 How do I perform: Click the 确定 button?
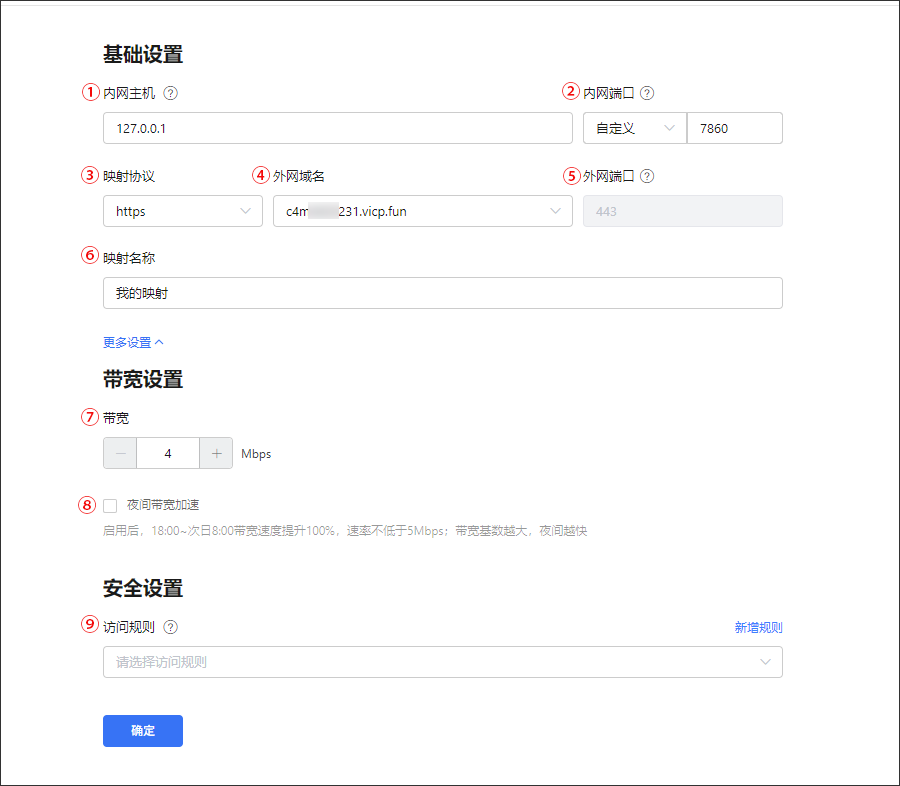[x=143, y=731]
